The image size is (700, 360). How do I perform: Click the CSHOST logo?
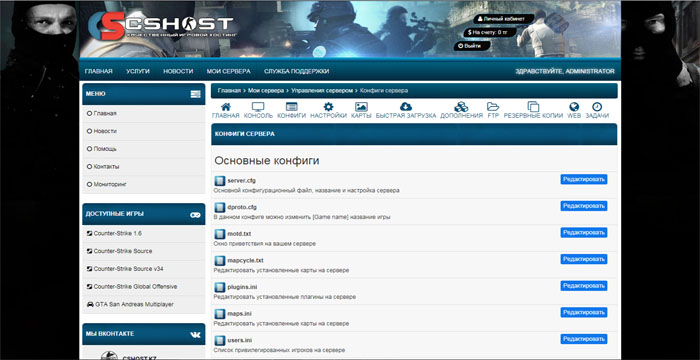[x=161, y=26]
